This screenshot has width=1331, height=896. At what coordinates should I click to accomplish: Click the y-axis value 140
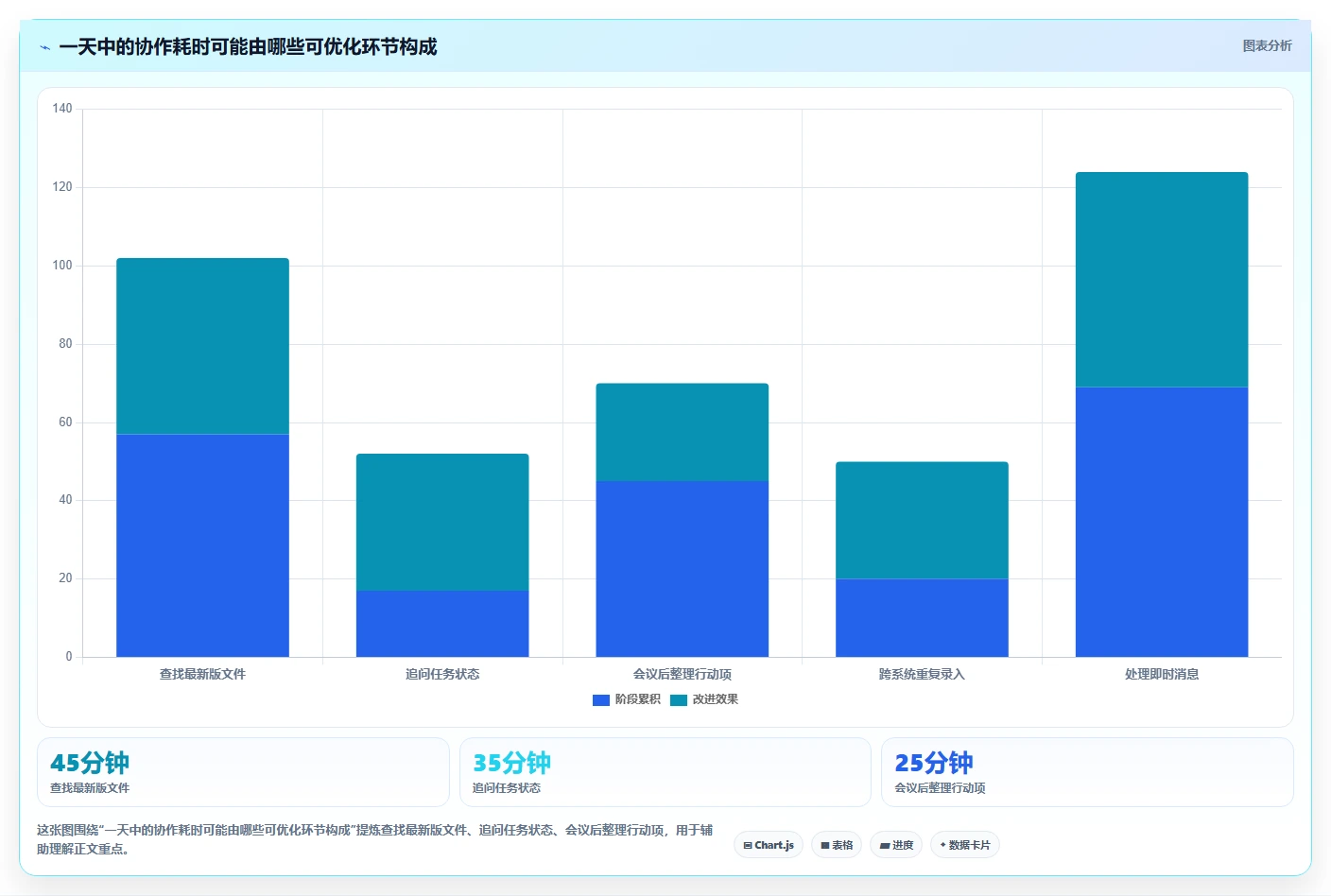62,109
